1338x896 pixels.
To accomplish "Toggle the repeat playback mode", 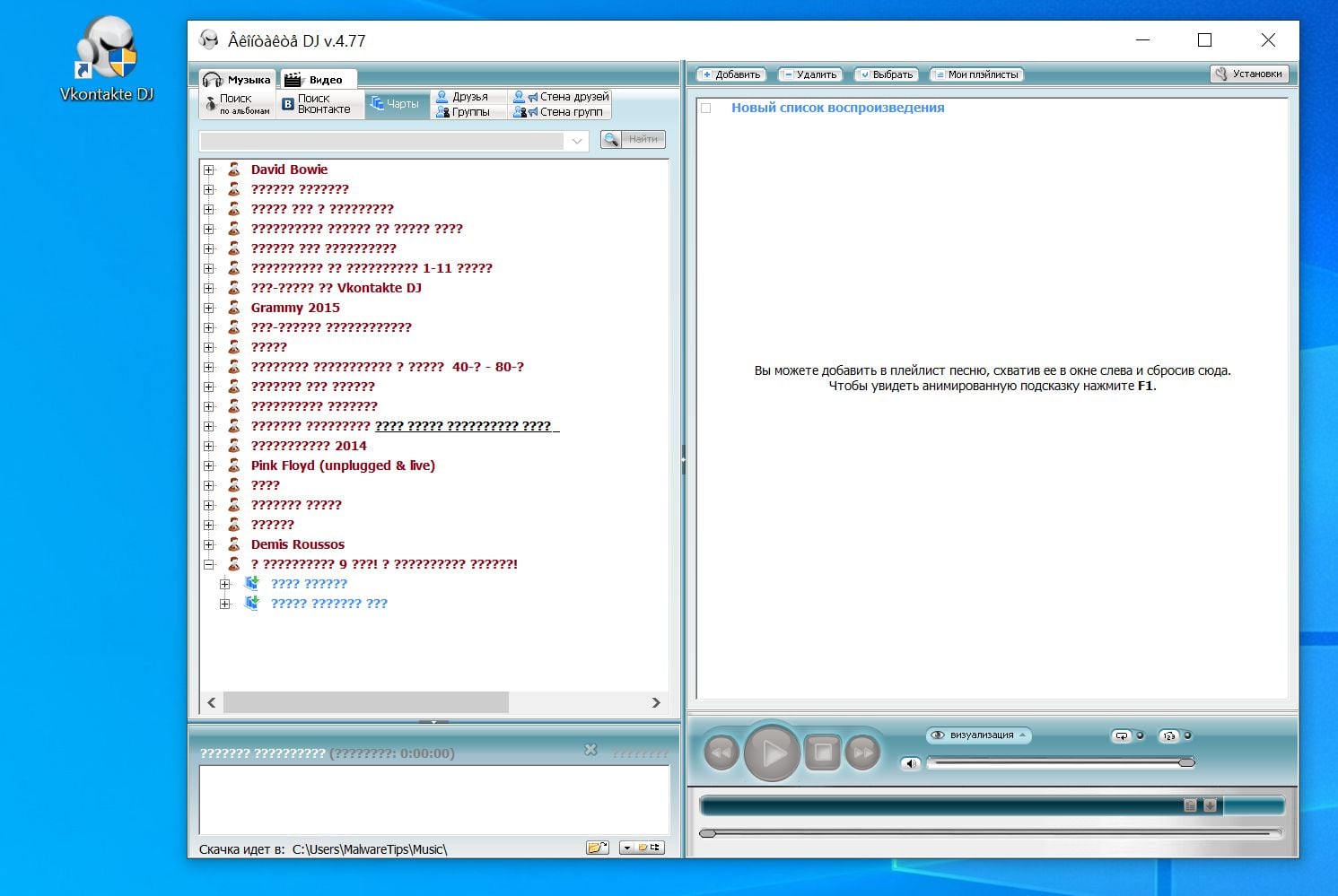I will tap(1122, 736).
